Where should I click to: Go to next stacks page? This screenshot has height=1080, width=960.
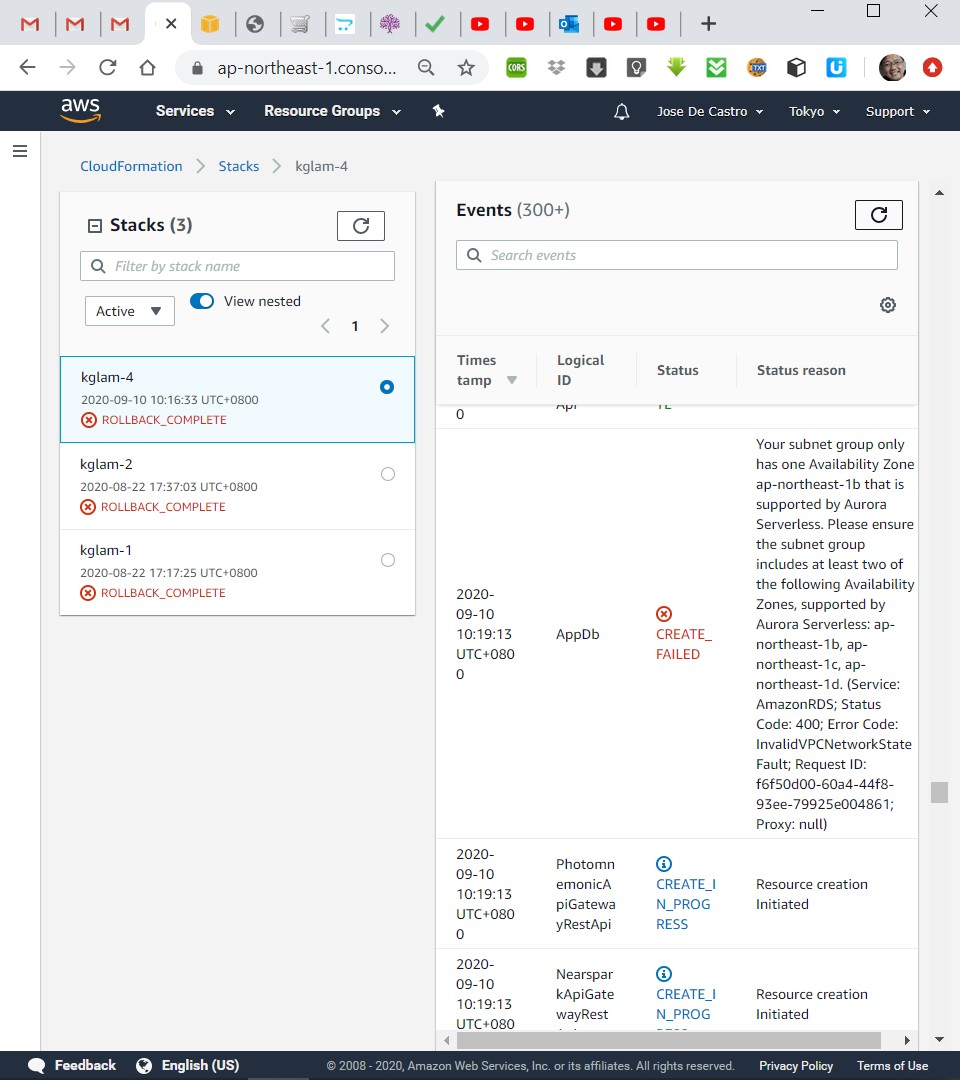click(384, 326)
